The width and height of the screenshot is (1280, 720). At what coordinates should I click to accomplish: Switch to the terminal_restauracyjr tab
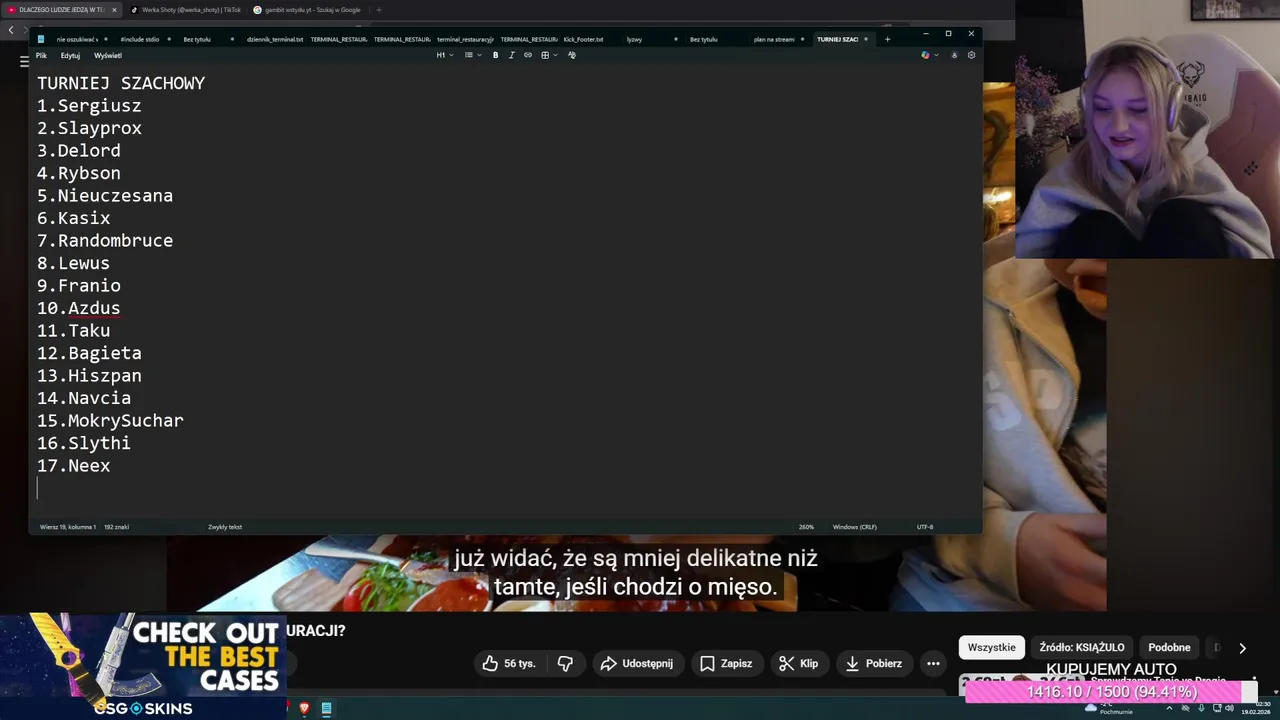tap(465, 39)
